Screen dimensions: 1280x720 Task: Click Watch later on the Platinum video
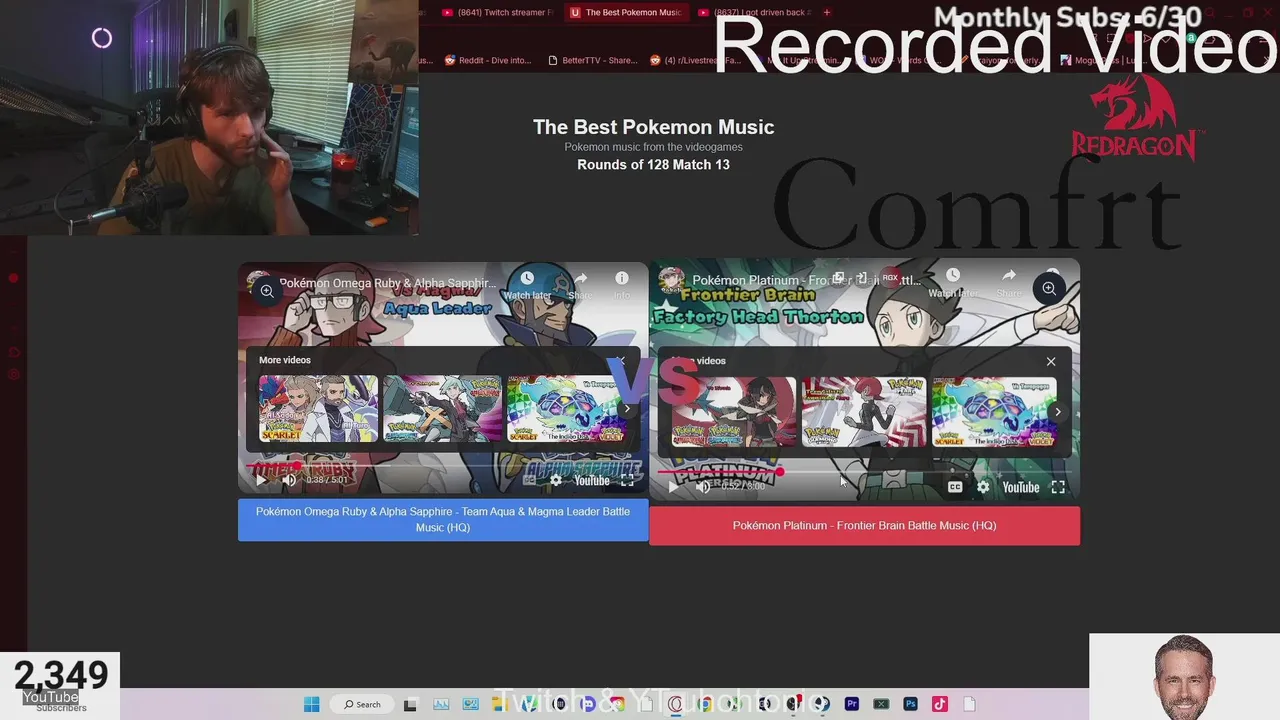[953, 282]
